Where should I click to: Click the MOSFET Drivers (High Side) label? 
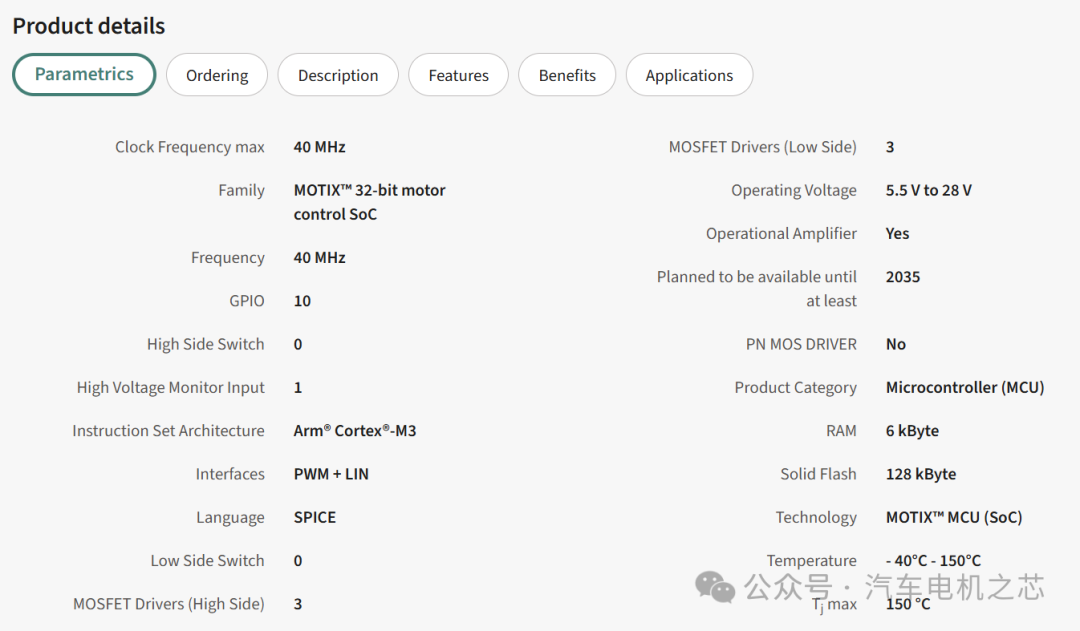click(x=169, y=604)
